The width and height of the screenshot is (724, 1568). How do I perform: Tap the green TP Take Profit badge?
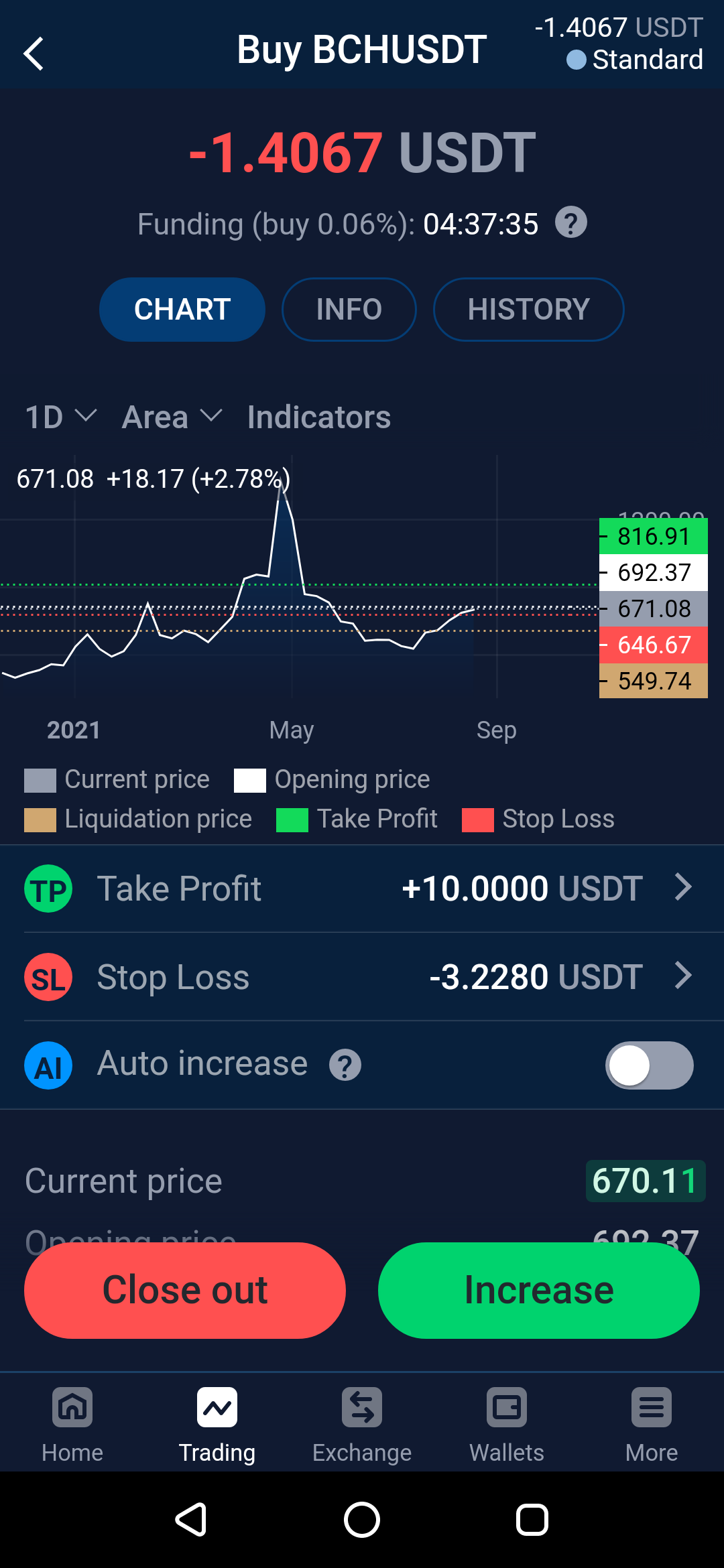(x=48, y=889)
